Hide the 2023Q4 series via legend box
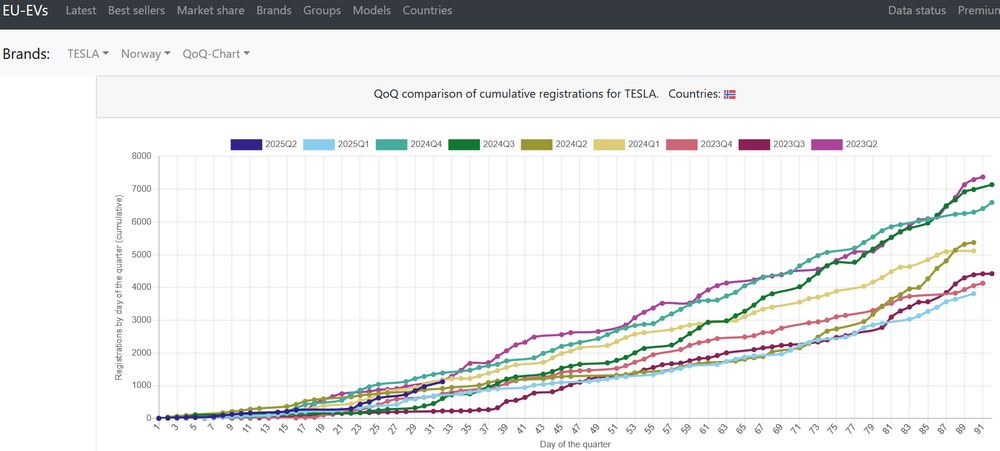The height and width of the screenshot is (451, 1000). (x=682, y=144)
